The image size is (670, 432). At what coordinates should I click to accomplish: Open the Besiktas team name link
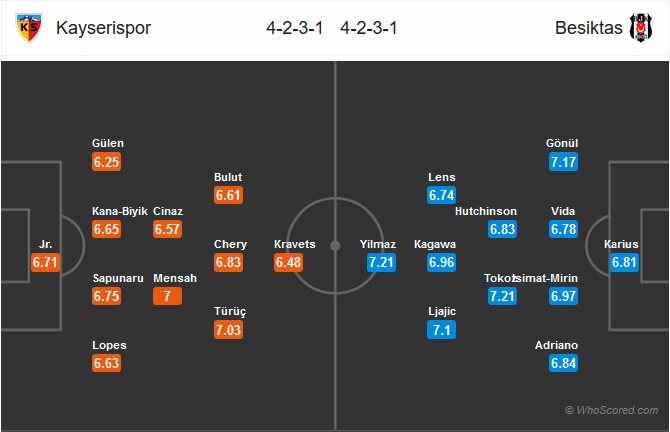pos(589,28)
